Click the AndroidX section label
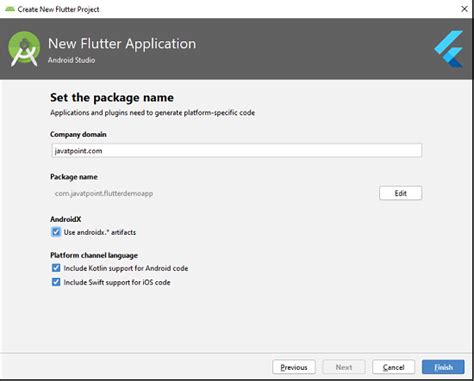This screenshot has width=474, height=381. [65, 219]
